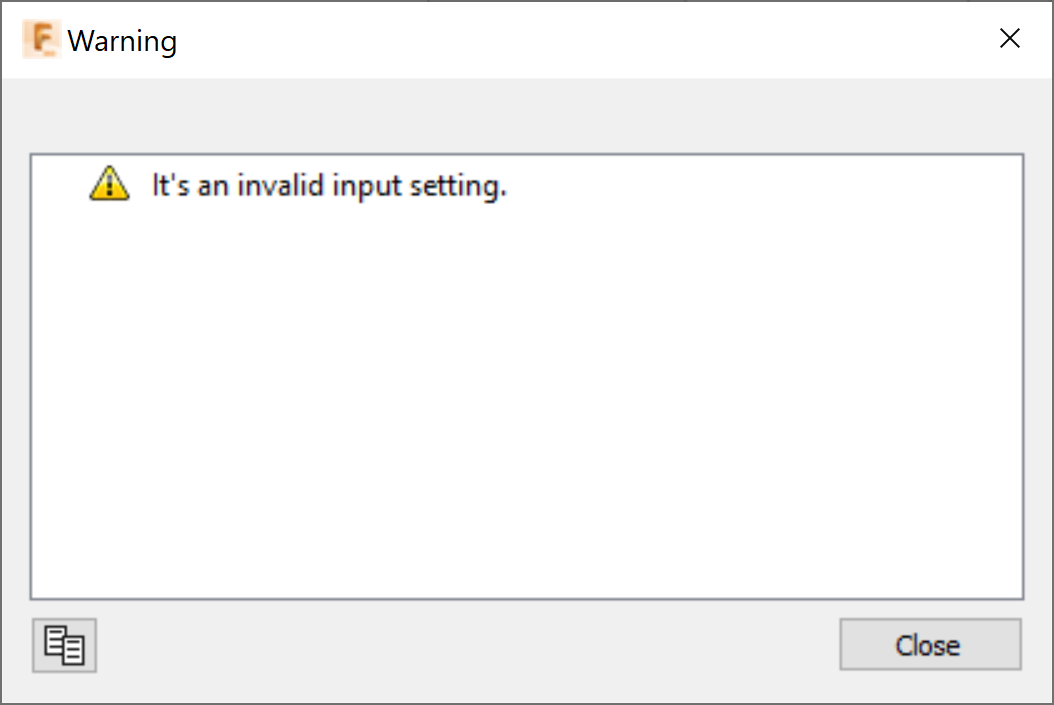Click the "It's" word at message start
This screenshot has height=705, width=1054.
[x=170, y=186]
